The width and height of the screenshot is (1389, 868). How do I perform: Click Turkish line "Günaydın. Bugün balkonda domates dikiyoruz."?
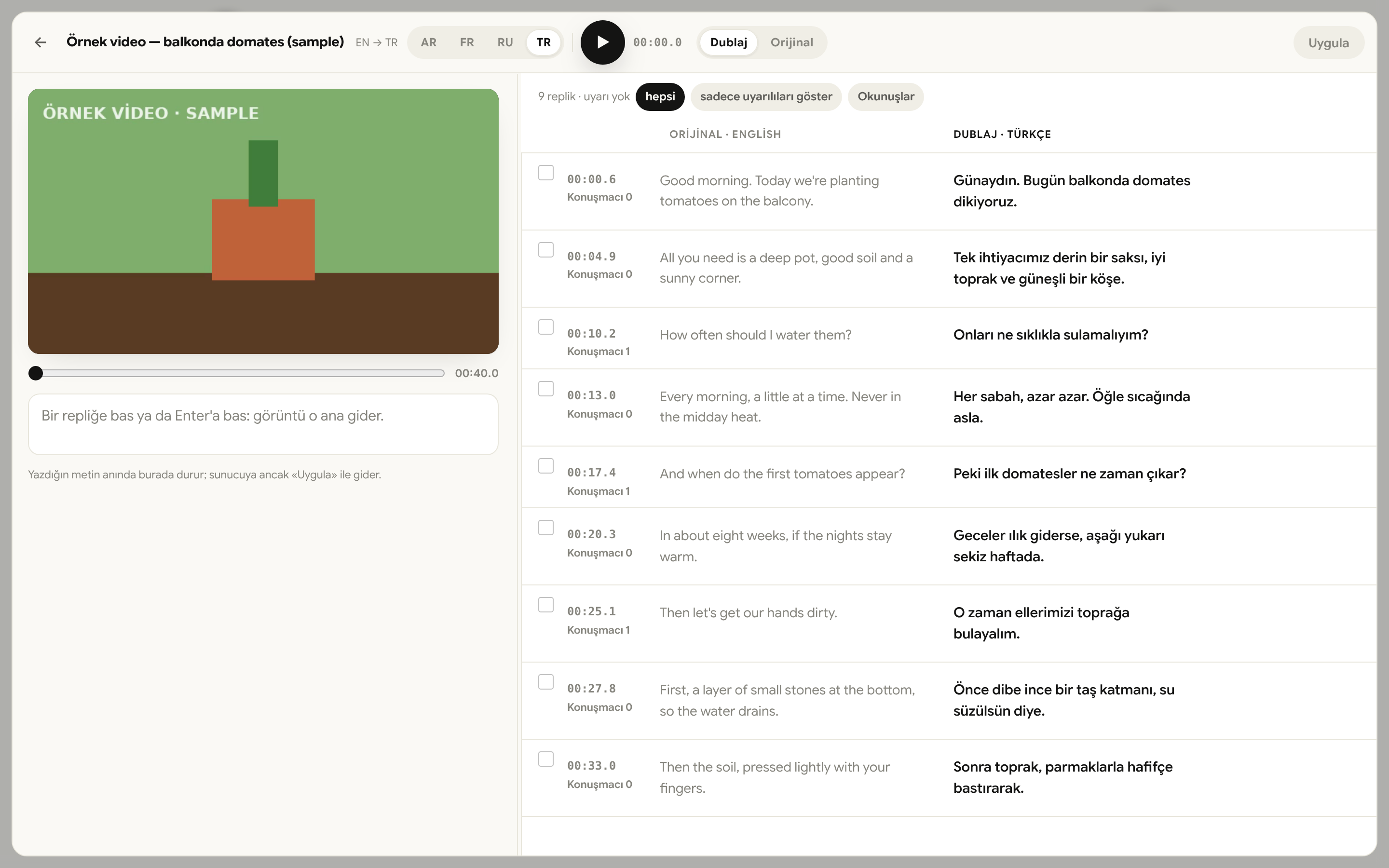tap(1072, 191)
